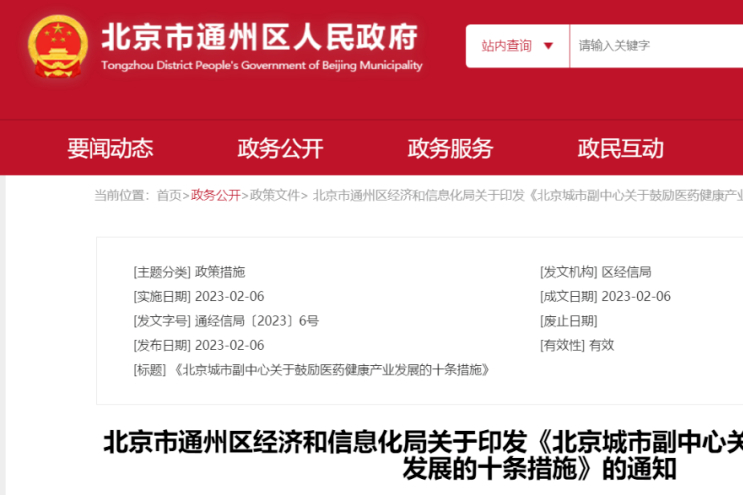Viewport: 743px width, 495px height.
Task: Click the current document title in breadcrumb
Action: [528, 195]
